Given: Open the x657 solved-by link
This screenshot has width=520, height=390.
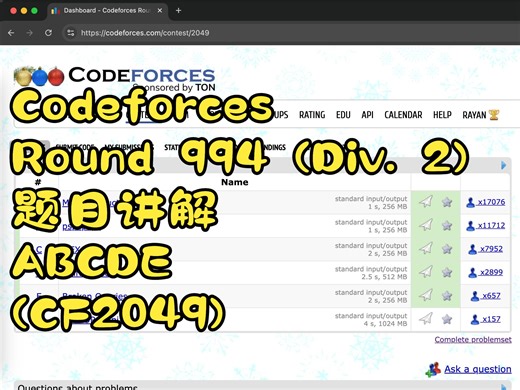Looking at the screenshot, I should coord(491,296).
